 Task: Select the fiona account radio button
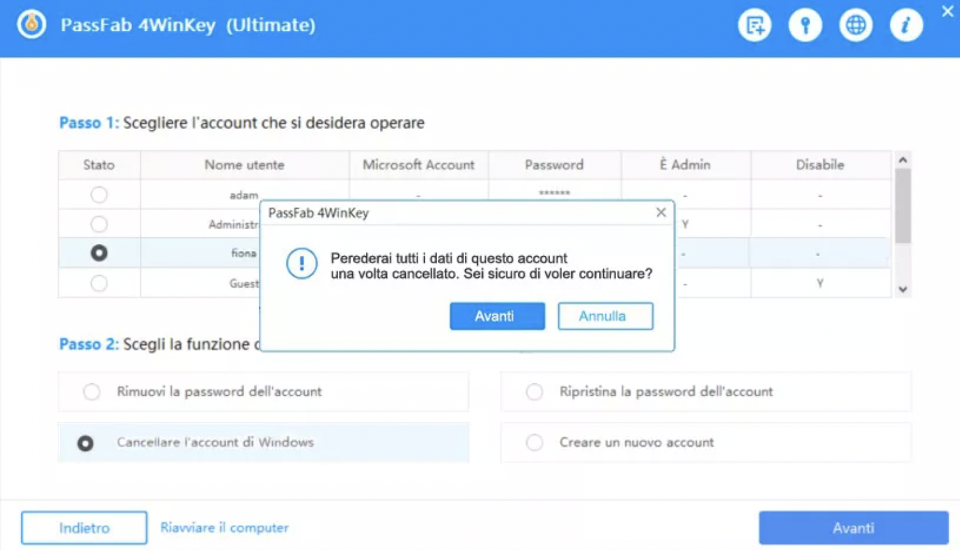coord(99,253)
